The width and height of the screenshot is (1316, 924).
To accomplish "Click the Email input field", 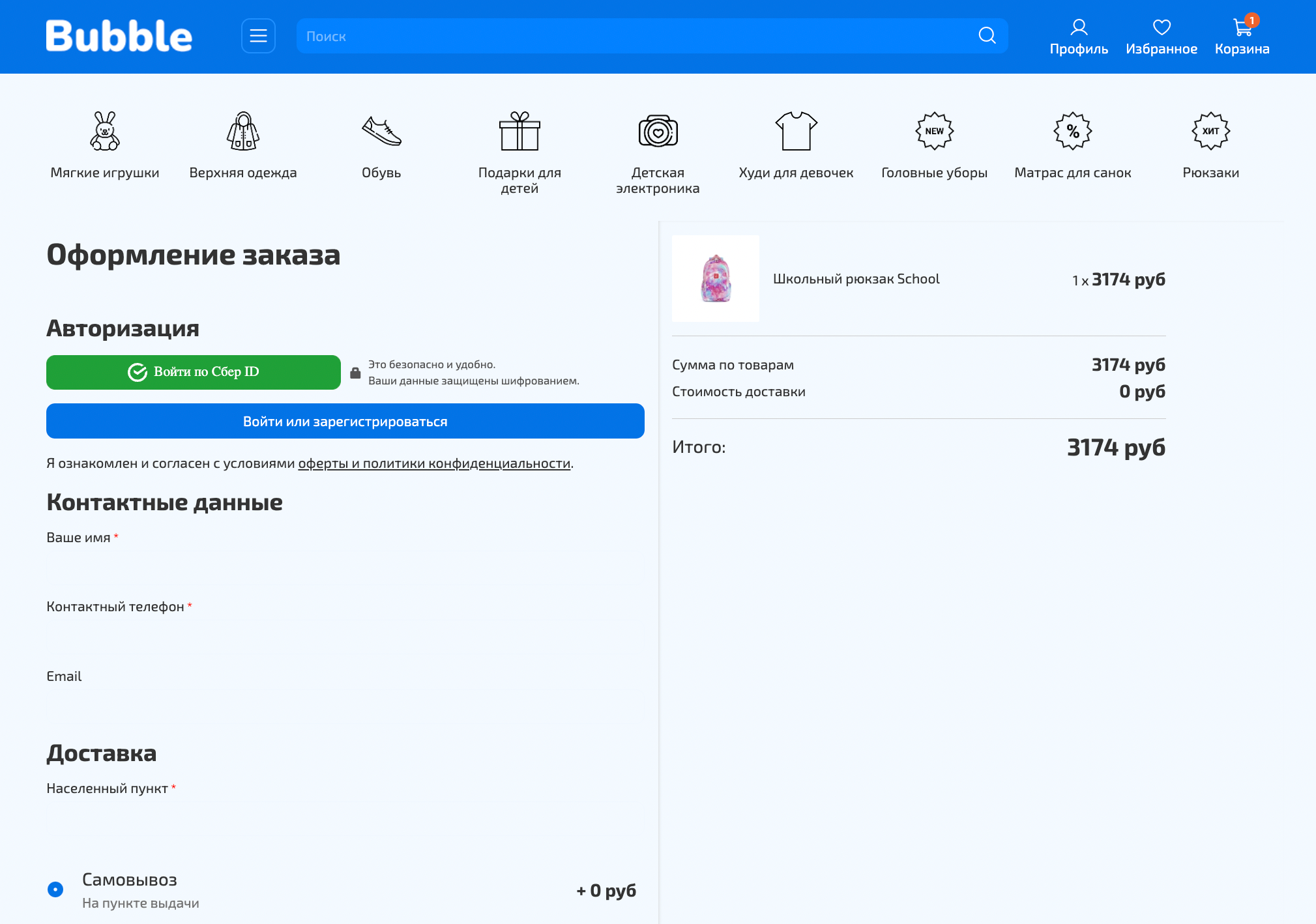I will (x=345, y=710).
